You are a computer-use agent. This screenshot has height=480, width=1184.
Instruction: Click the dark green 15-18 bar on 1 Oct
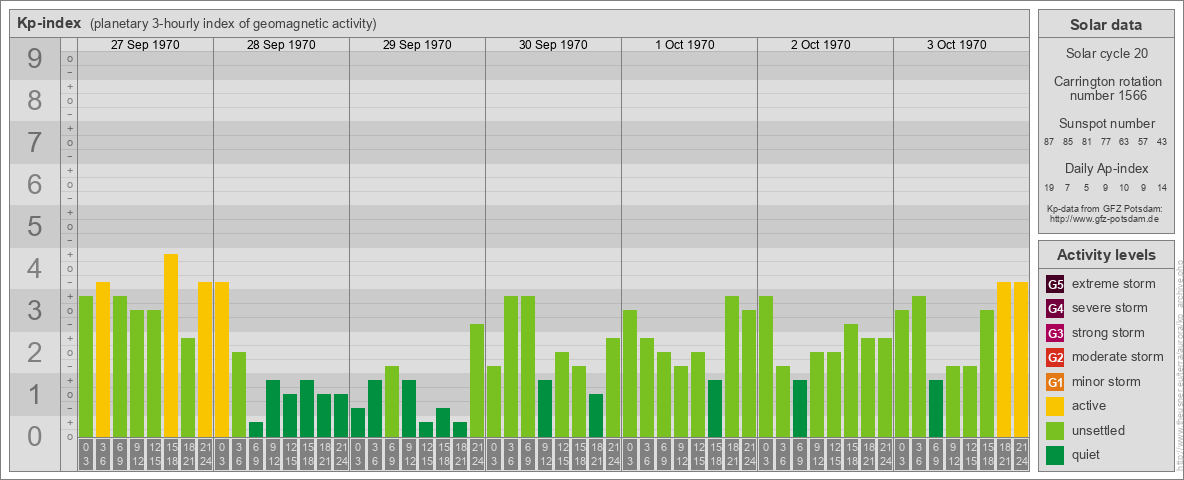coord(714,408)
